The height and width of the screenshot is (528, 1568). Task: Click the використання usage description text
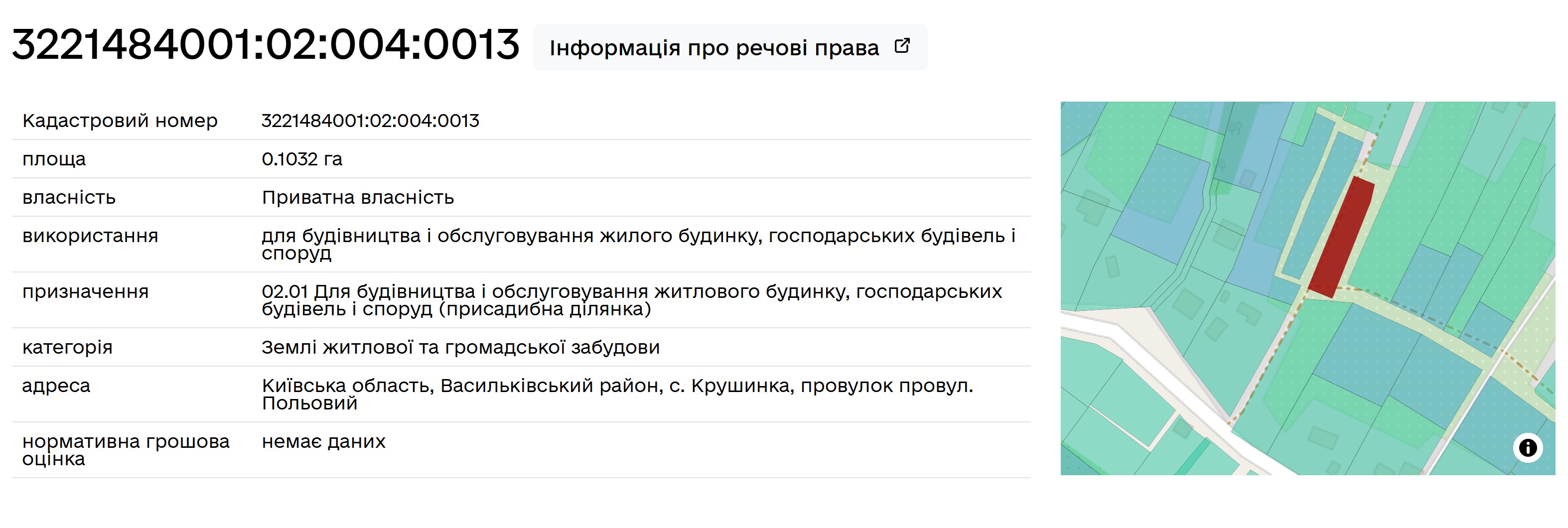(x=638, y=244)
